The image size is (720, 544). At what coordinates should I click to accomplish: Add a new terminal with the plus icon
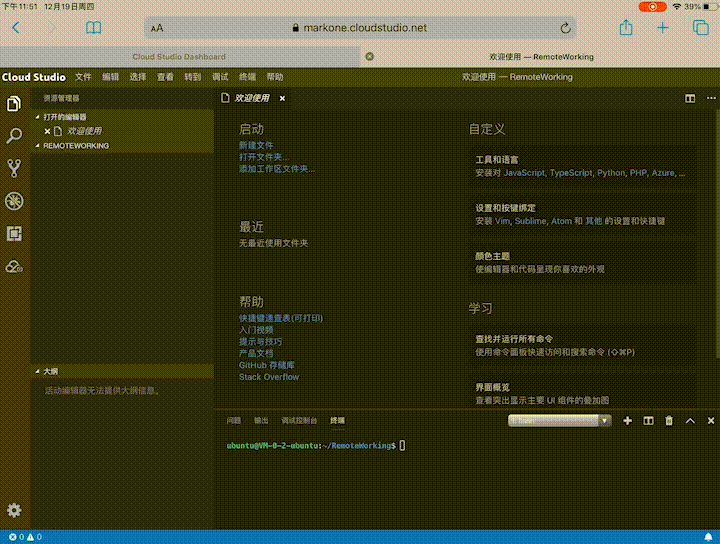[627, 421]
